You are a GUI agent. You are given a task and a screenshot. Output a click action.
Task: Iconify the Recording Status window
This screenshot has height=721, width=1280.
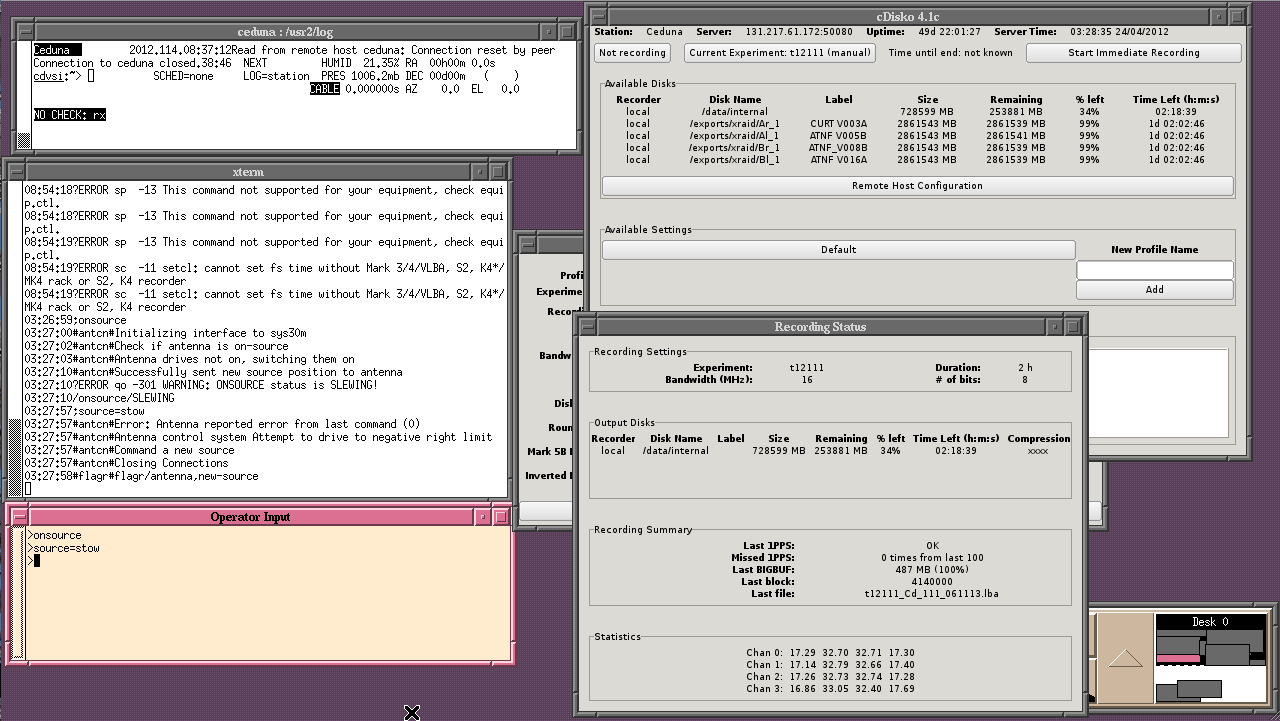coord(1055,327)
